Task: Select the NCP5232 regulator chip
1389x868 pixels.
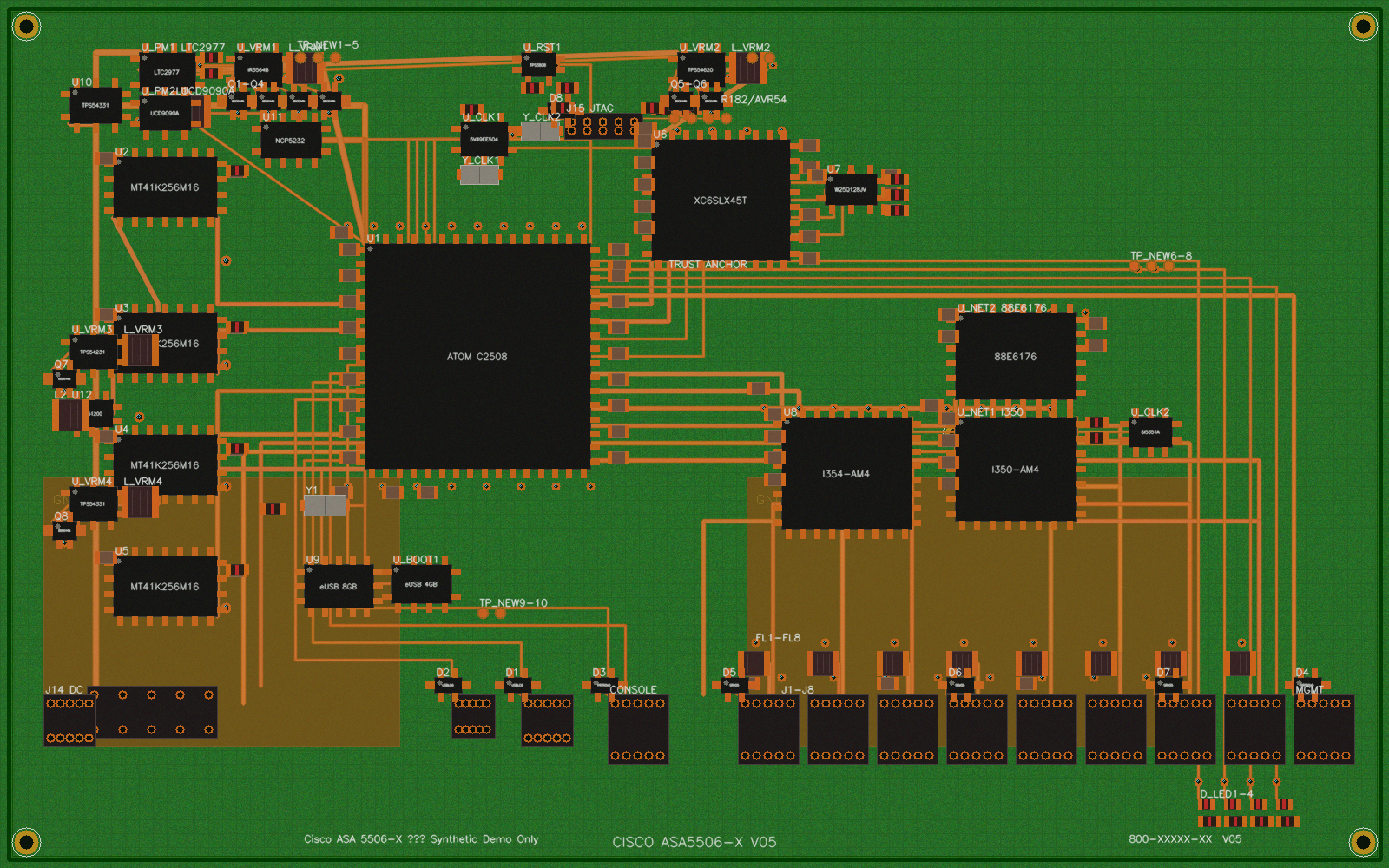Action: pos(291,140)
